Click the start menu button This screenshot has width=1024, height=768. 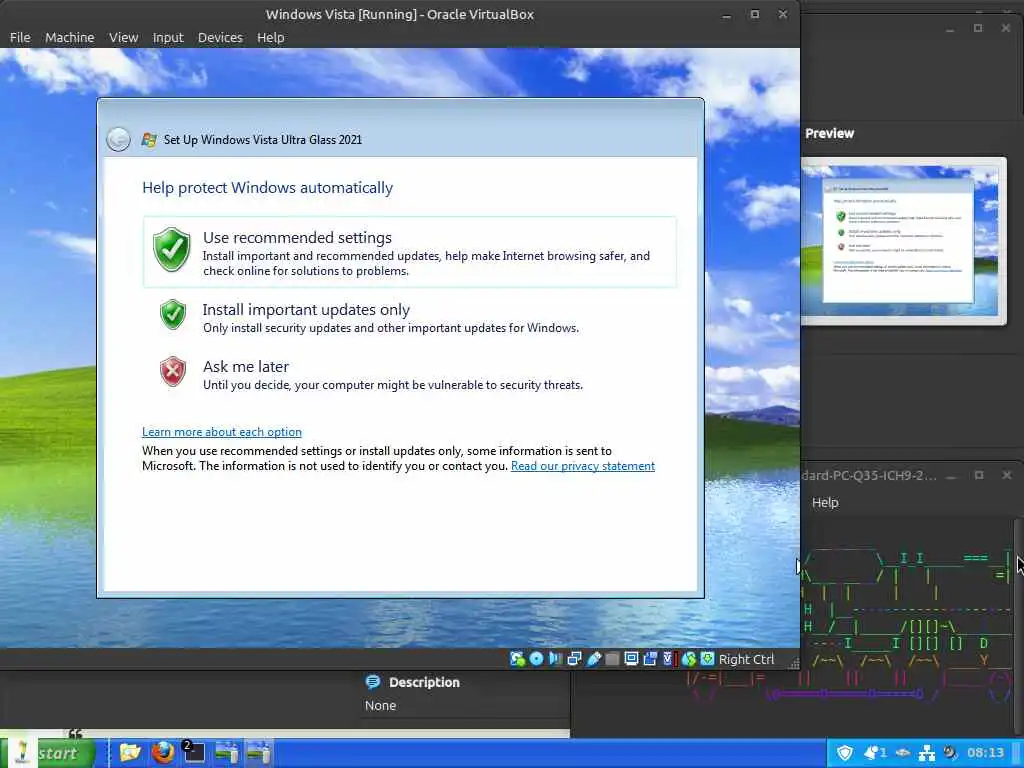click(48, 753)
